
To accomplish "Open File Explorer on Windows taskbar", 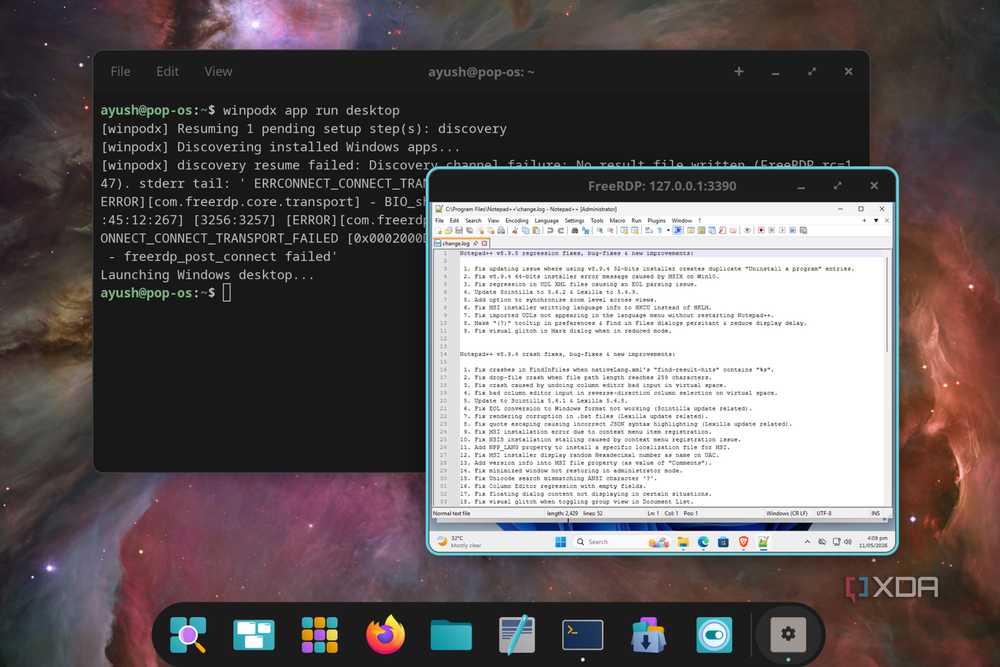I will point(683,542).
